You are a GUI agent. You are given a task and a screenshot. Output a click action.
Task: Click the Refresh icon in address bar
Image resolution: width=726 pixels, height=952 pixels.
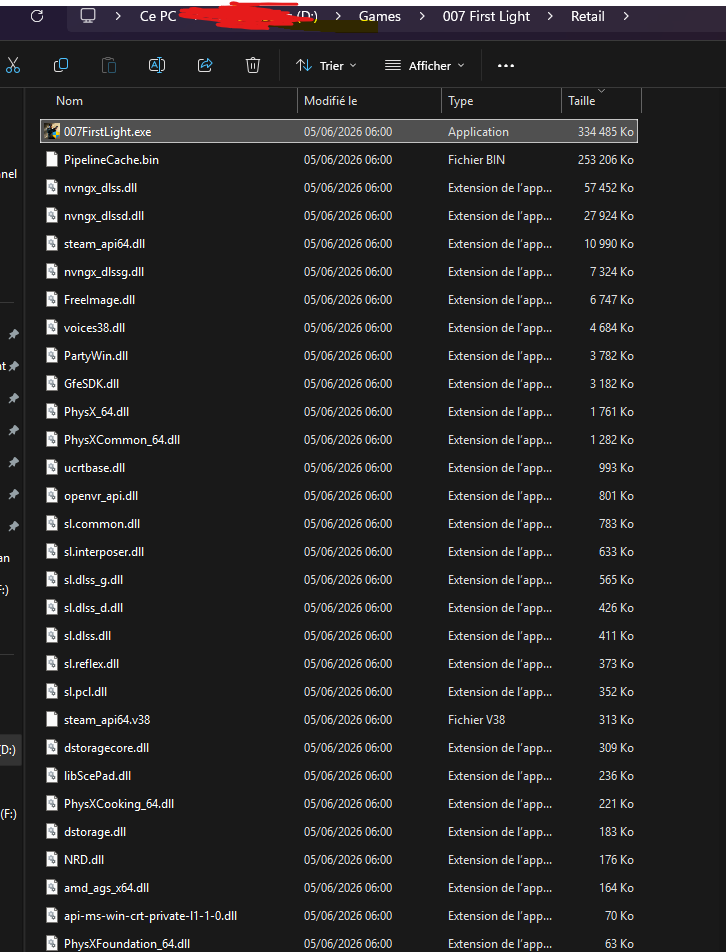37,16
